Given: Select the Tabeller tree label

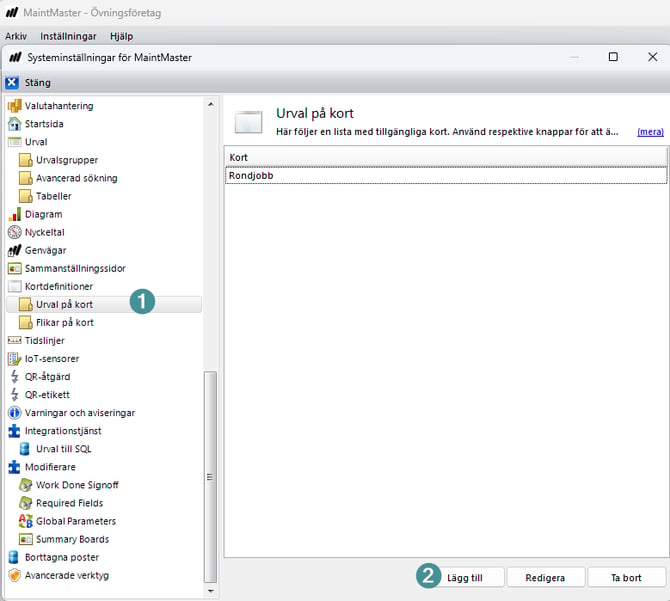Looking at the screenshot, I should pyautogui.click(x=53, y=196).
